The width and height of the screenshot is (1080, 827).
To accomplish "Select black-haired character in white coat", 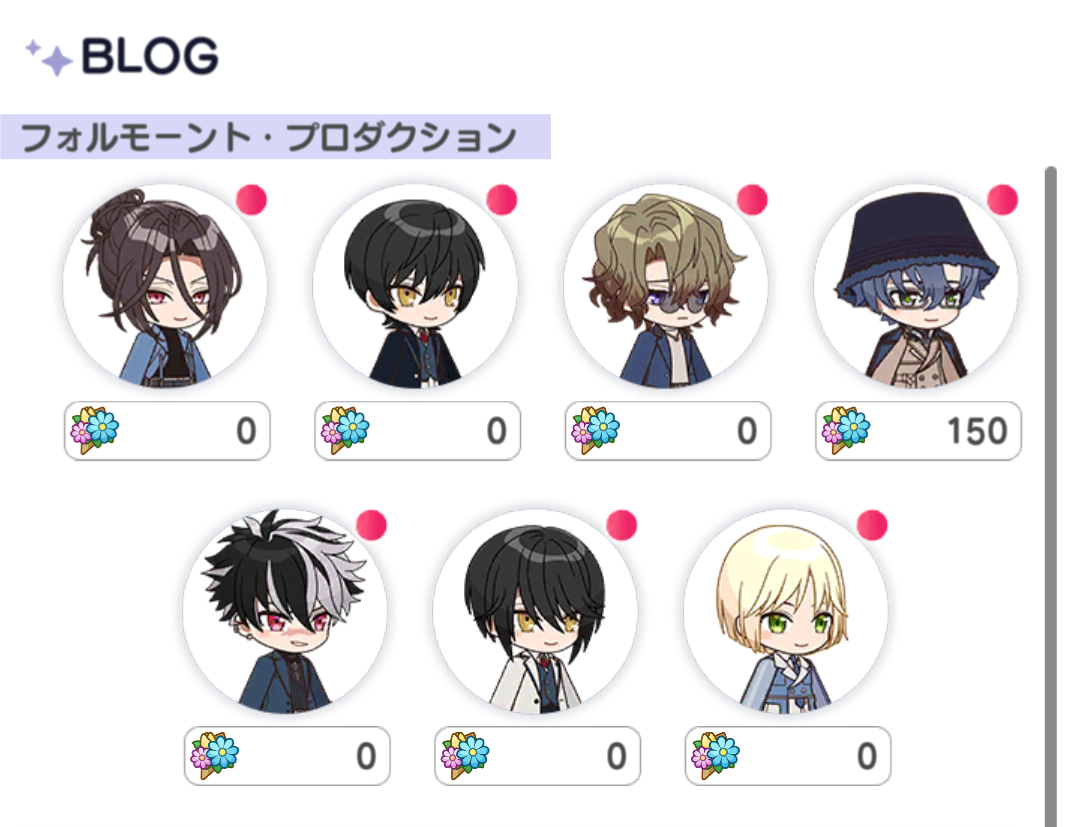I will coord(536,611).
